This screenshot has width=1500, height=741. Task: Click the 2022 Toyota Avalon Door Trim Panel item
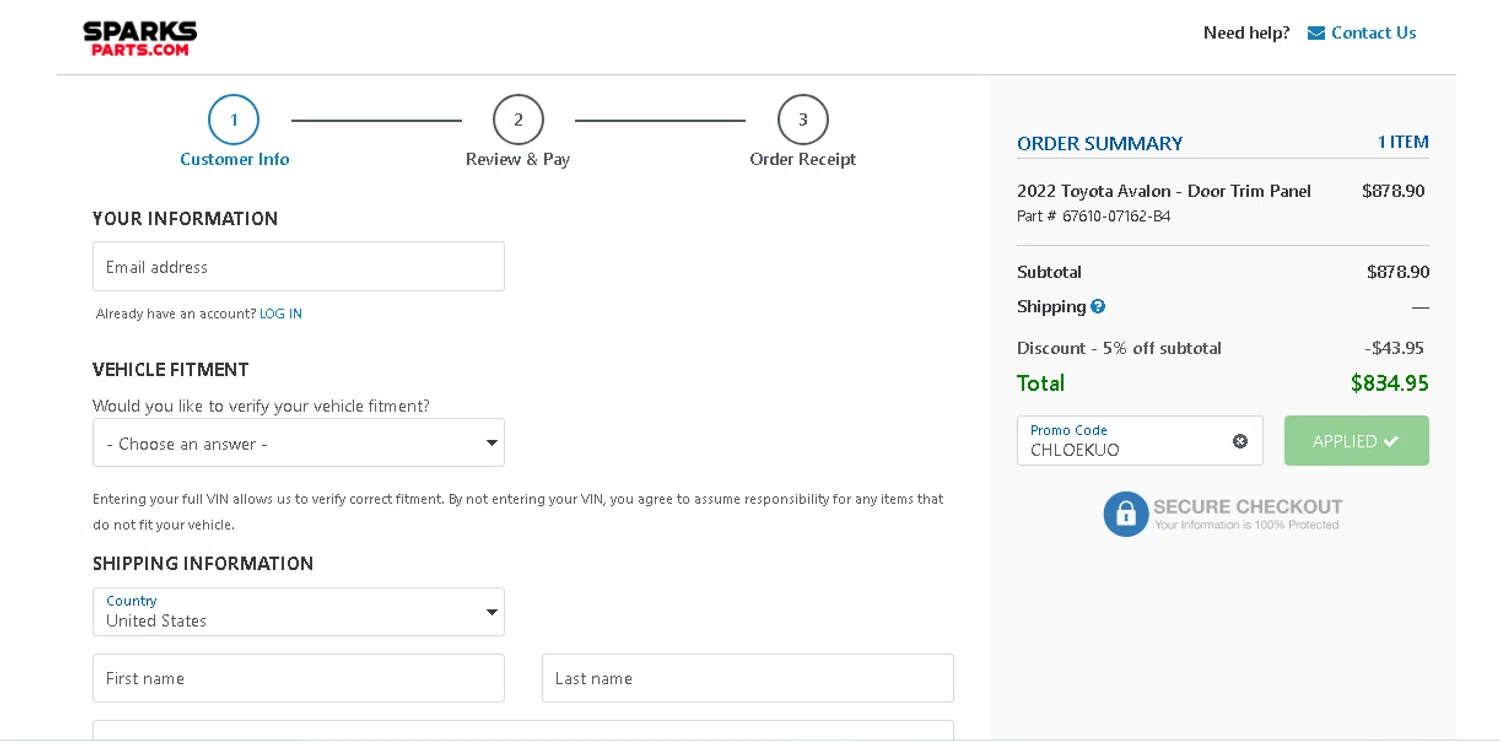pos(1164,191)
